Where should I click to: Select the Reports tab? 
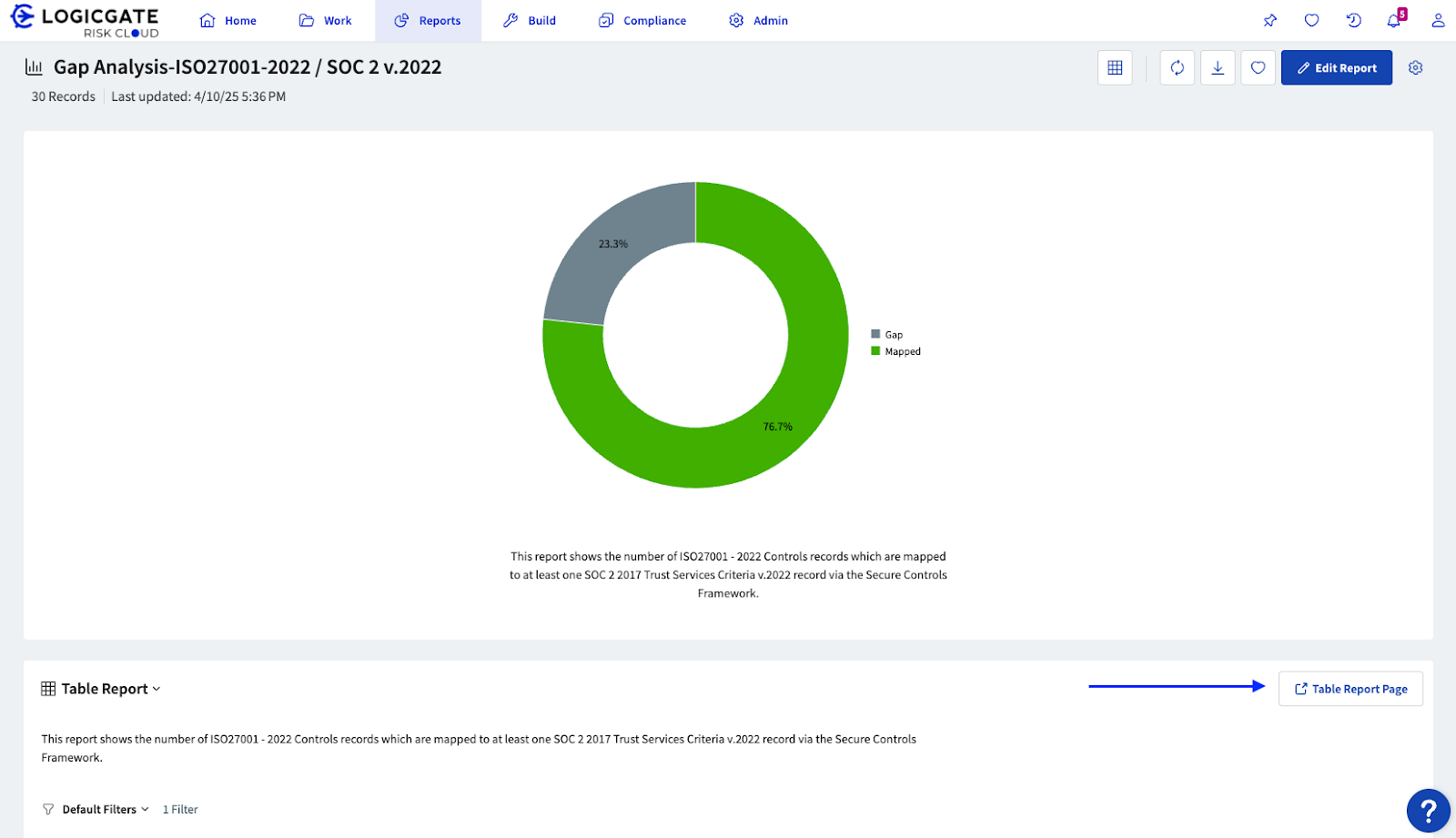[x=428, y=20]
